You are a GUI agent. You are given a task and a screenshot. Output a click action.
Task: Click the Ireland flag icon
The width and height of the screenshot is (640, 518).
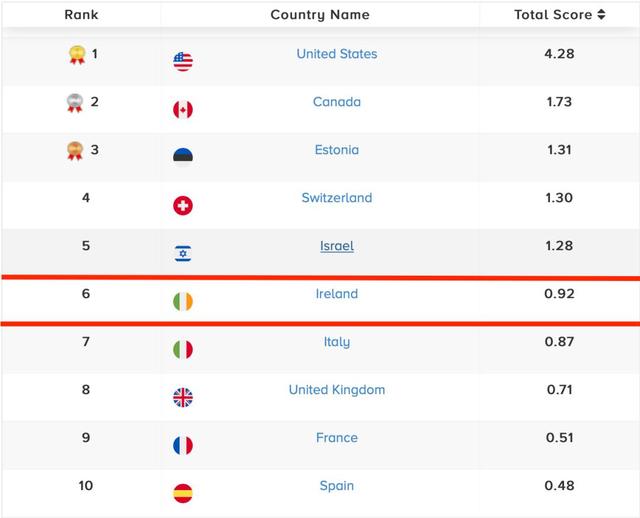(183, 302)
